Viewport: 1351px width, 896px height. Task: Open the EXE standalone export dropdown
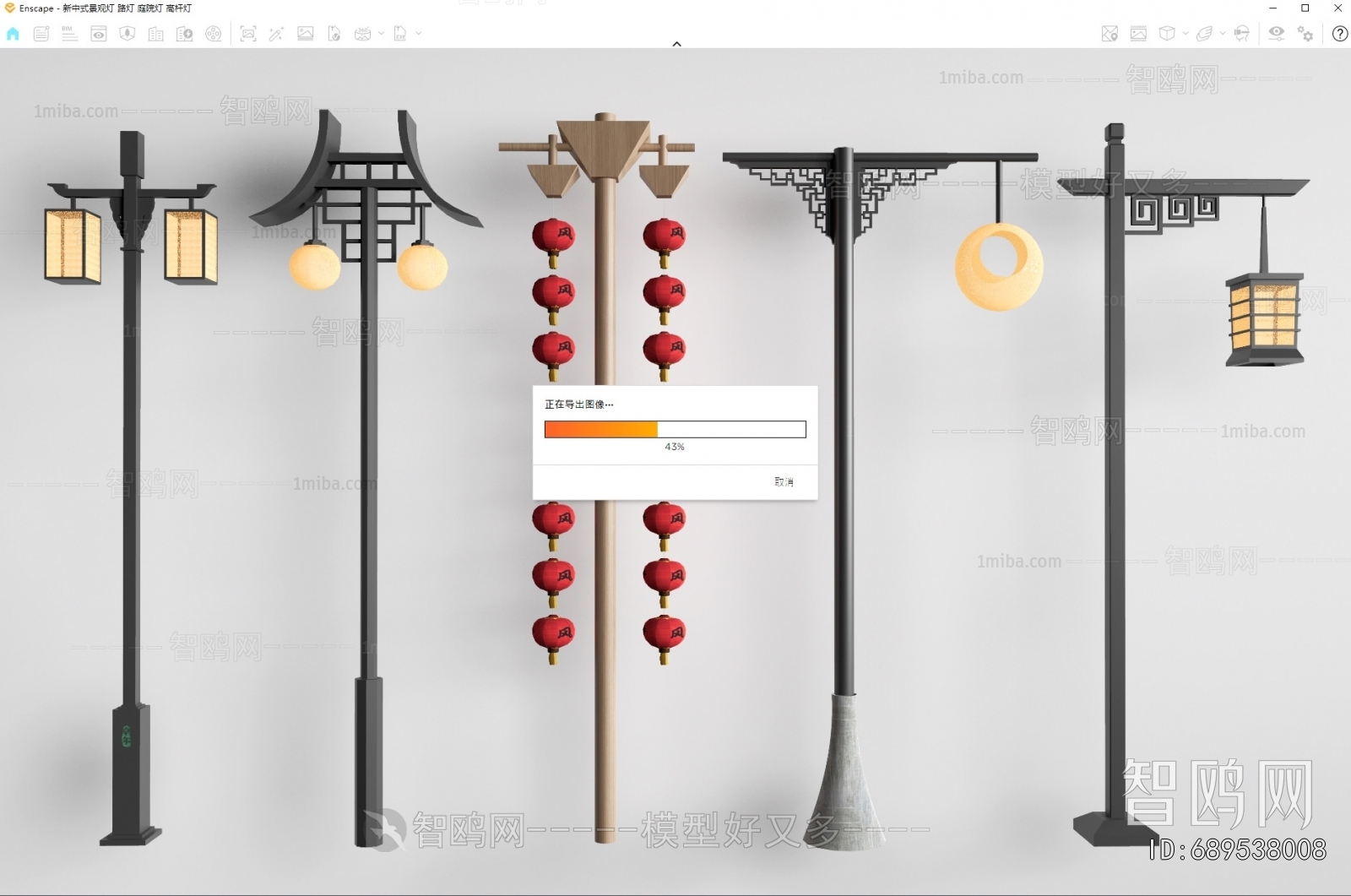click(x=416, y=34)
